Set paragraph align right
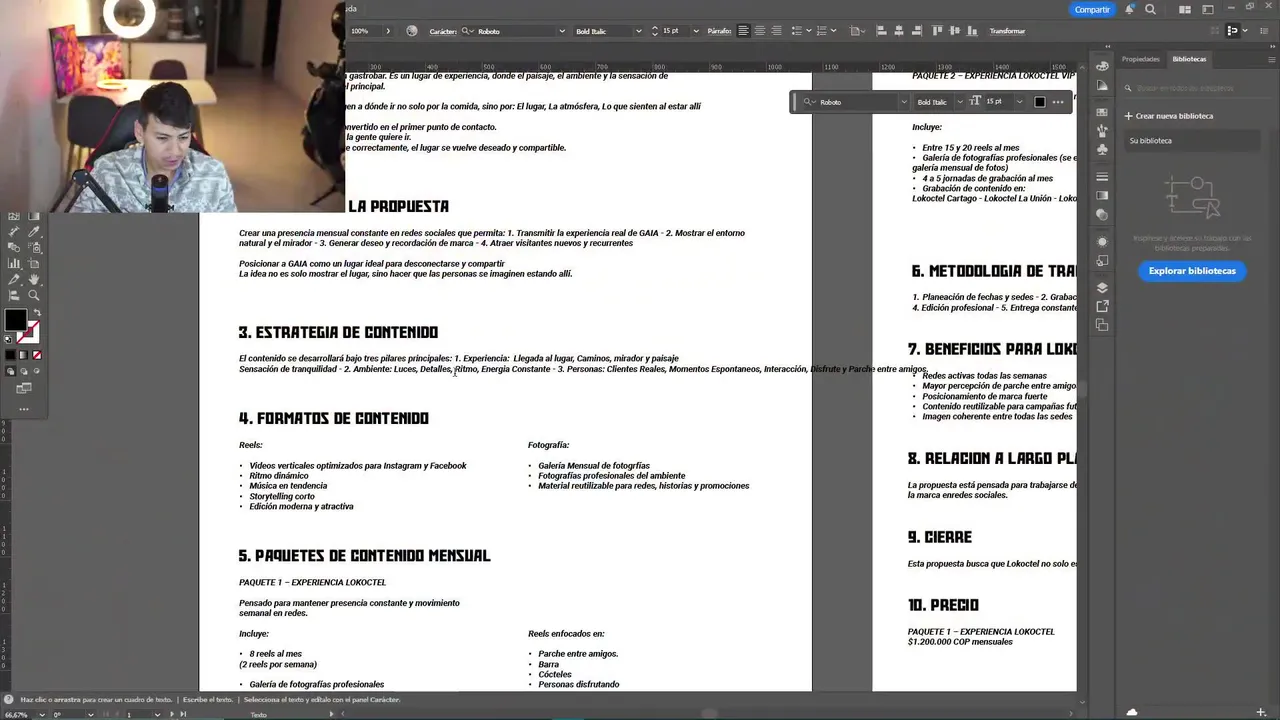 [x=776, y=31]
